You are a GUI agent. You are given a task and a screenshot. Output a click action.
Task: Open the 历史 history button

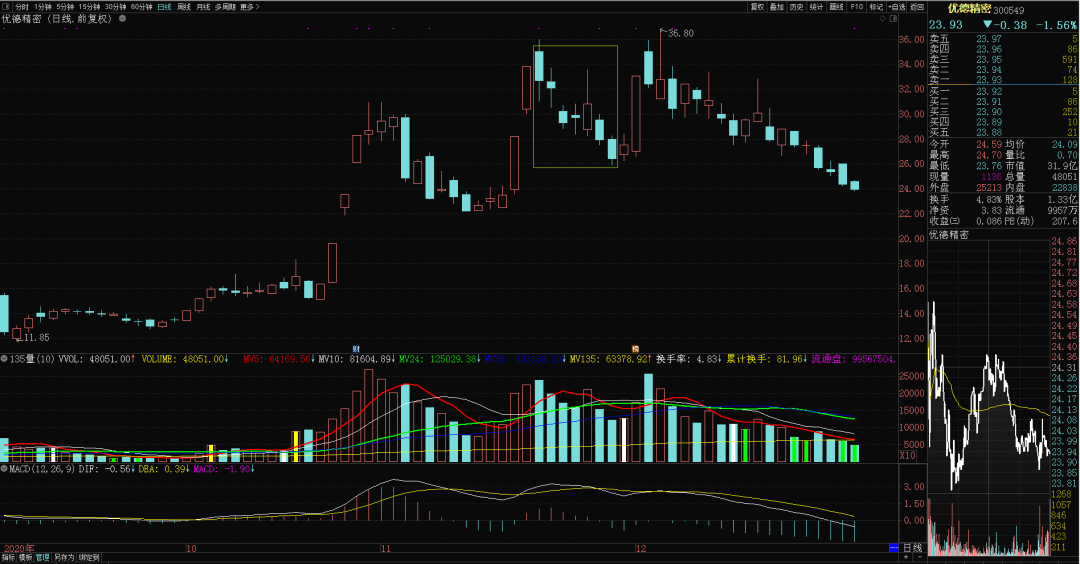click(797, 7)
